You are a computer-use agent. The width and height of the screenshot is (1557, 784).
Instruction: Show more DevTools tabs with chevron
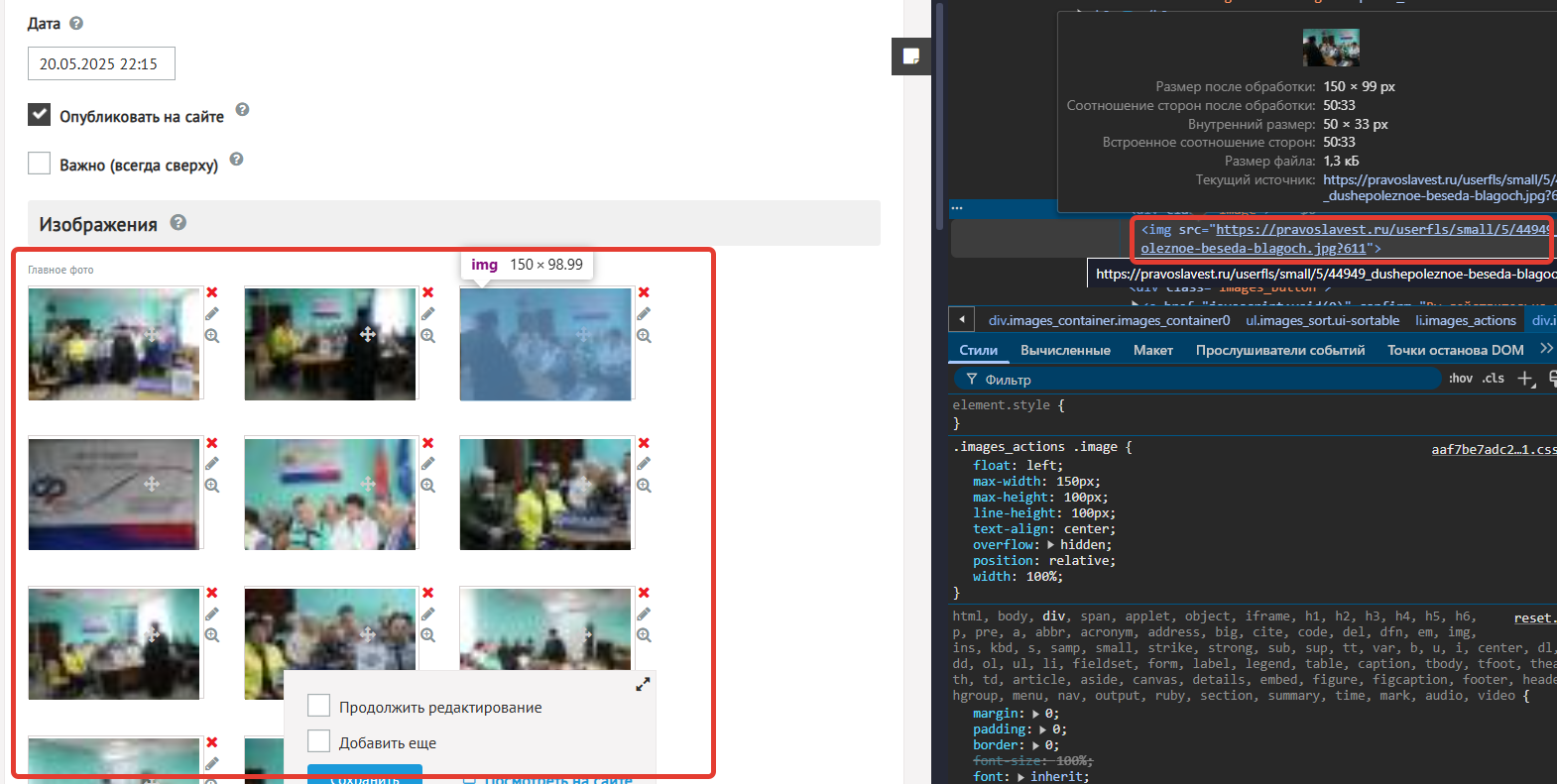1546,349
